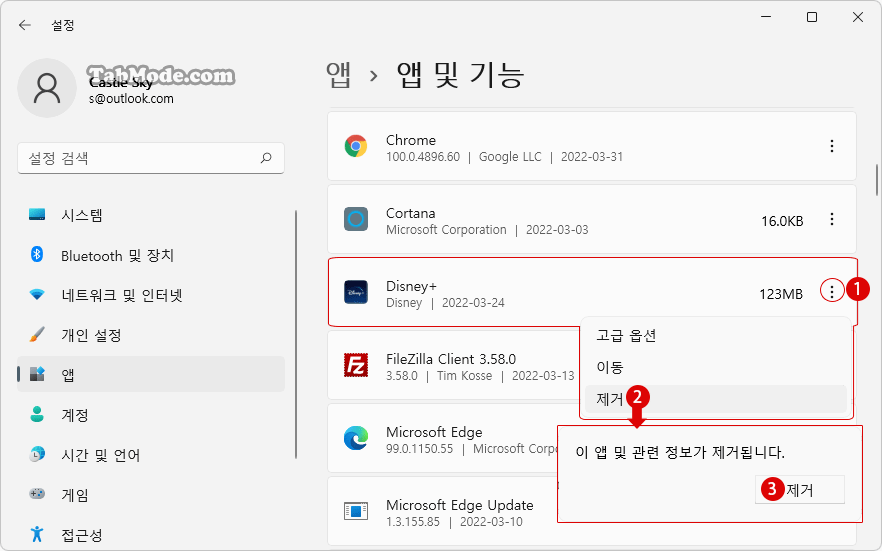The width and height of the screenshot is (882, 551).
Task: Select the 앱 category in sidebar
Action: tap(151, 374)
